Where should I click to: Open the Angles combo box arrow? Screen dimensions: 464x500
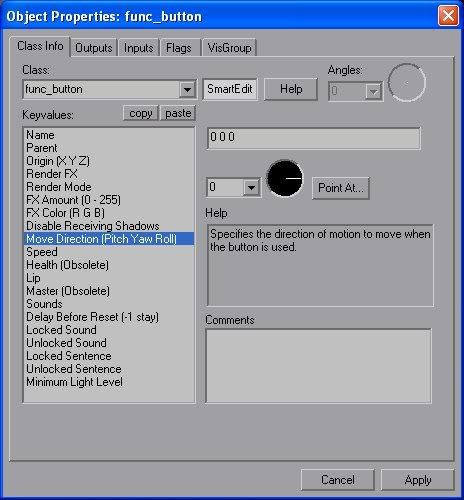373,91
